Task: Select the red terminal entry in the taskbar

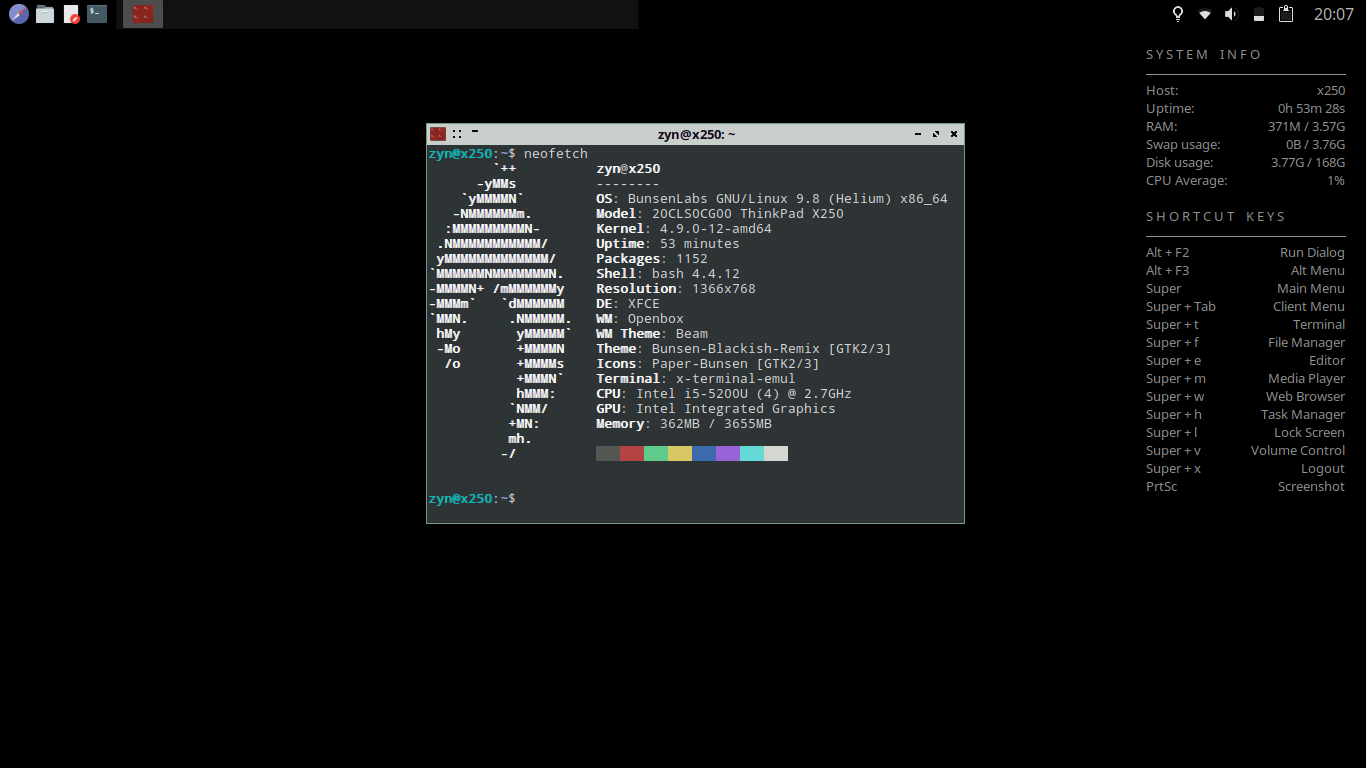Action: (143, 14)
